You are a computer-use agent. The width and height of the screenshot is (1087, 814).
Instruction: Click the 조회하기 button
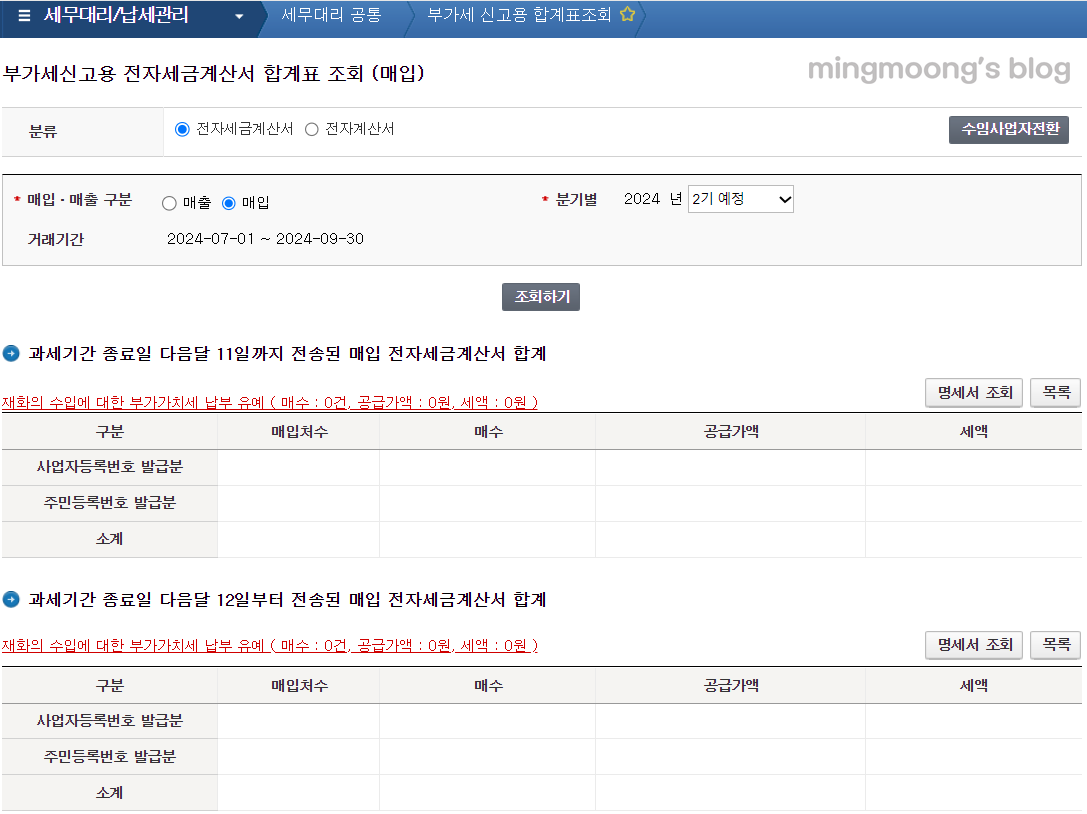tap(540, 296)
